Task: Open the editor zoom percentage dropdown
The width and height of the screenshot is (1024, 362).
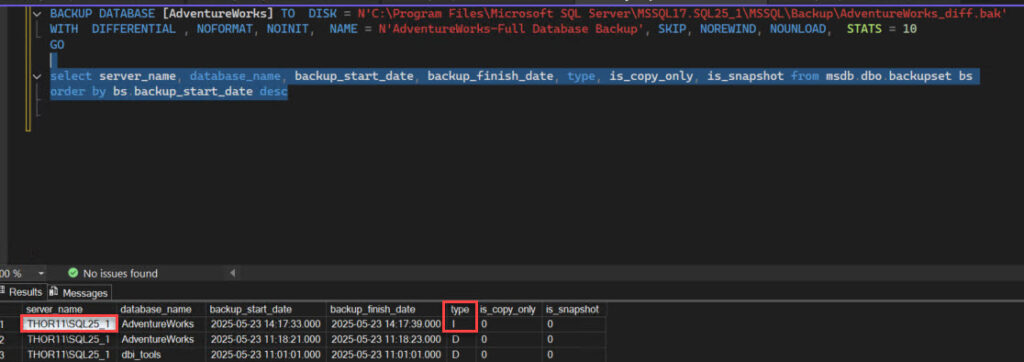Action: click(x=42, y=273)
